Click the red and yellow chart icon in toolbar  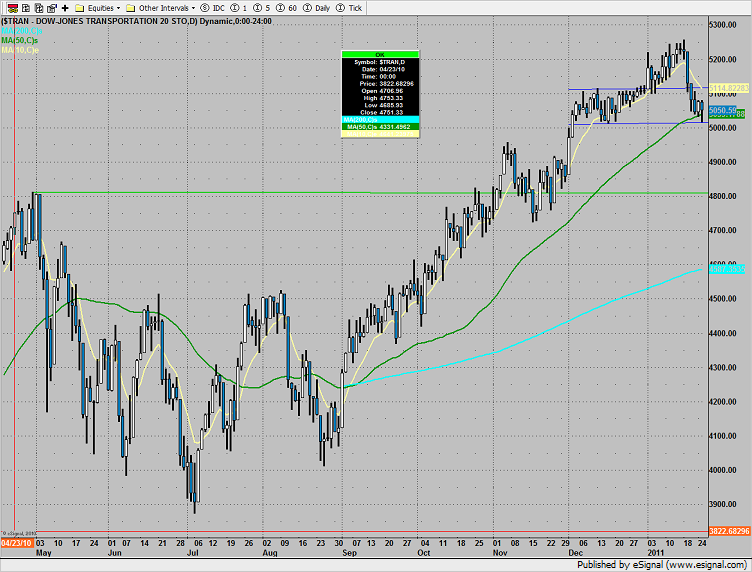[x=13, y=8]
